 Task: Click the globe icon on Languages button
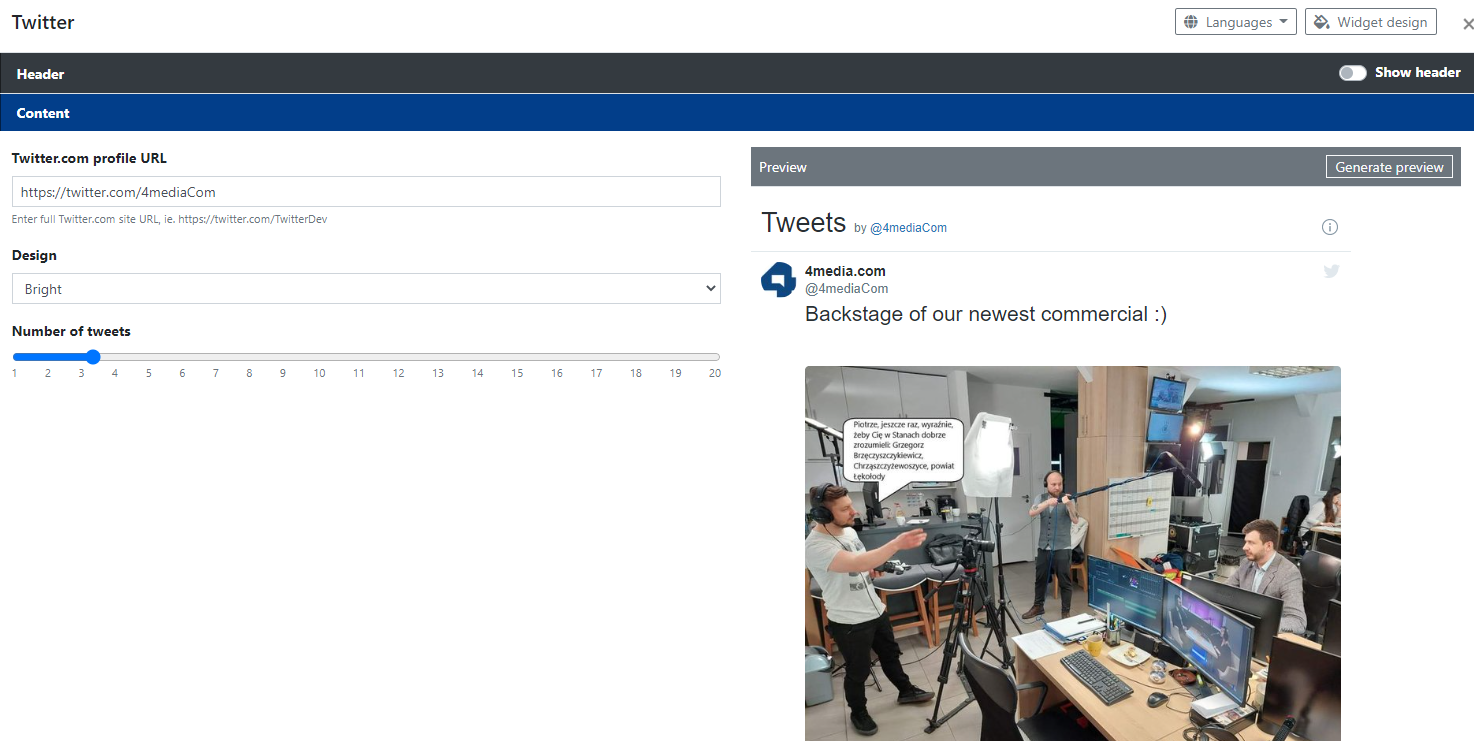click(x=1191, y=22)
